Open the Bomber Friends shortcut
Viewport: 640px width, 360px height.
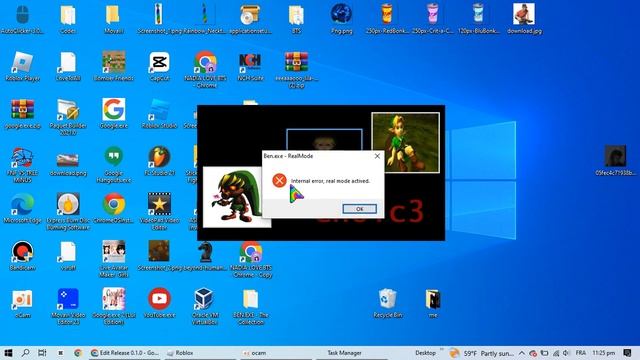click(x=113, y=67)
